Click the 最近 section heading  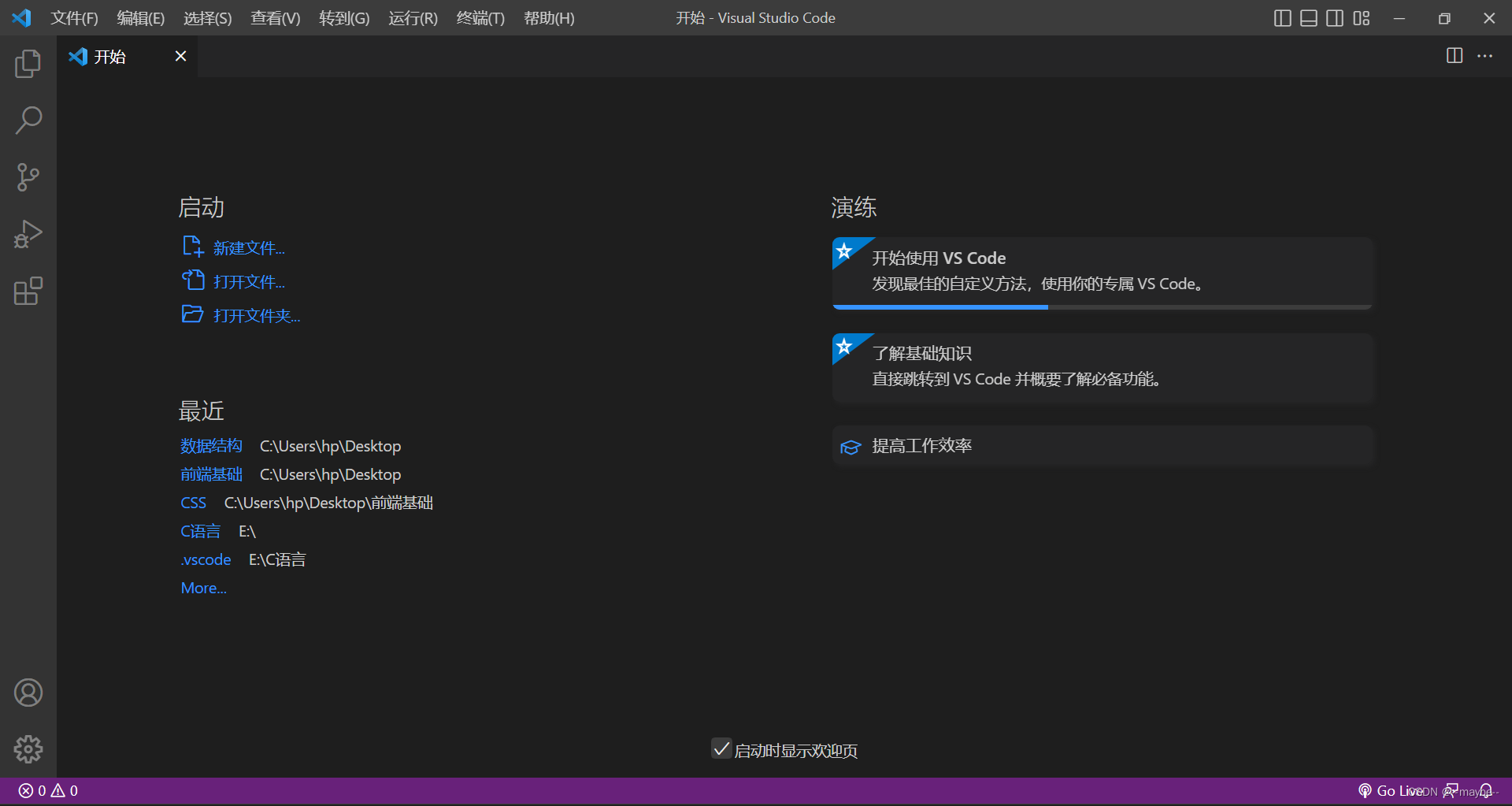201,410
